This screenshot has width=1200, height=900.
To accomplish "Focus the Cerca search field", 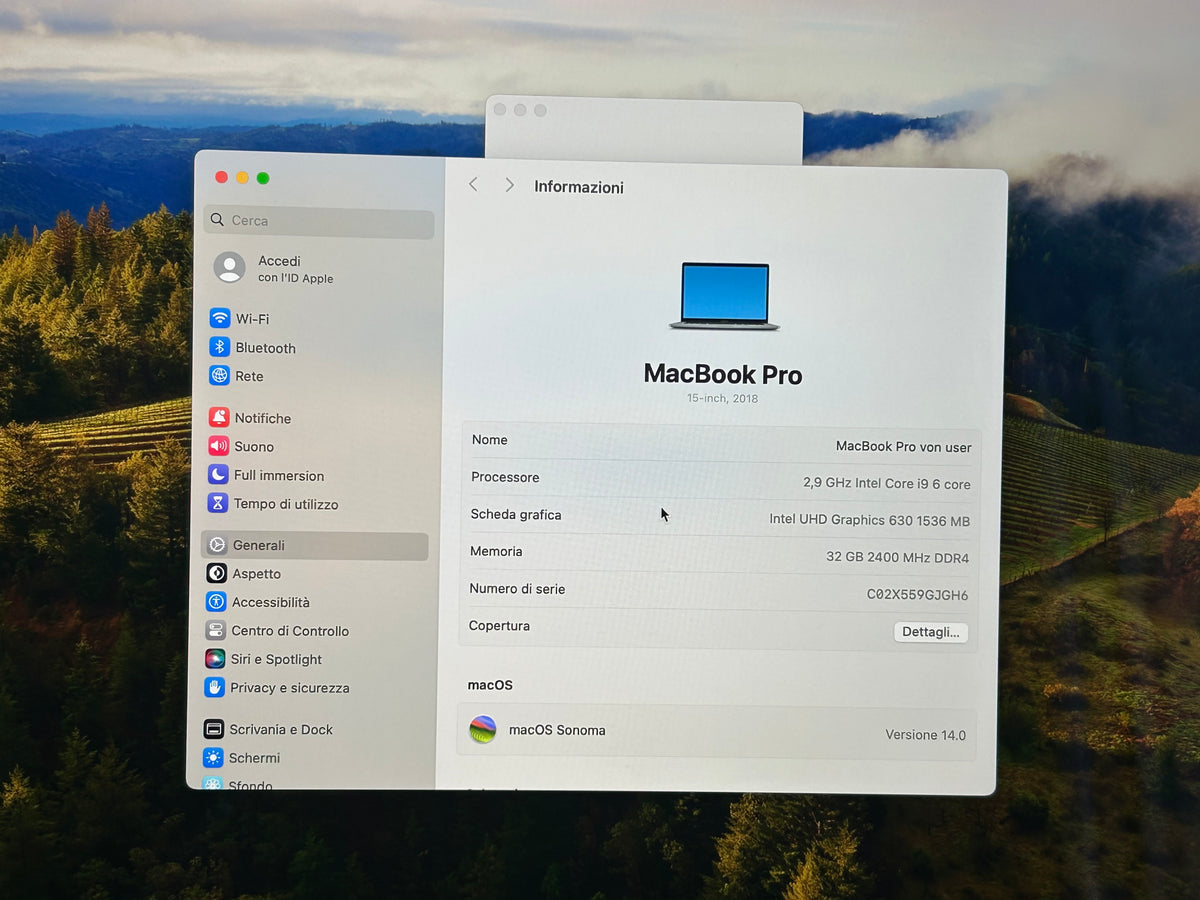I will pyautogui.click(x=319, y=221).
